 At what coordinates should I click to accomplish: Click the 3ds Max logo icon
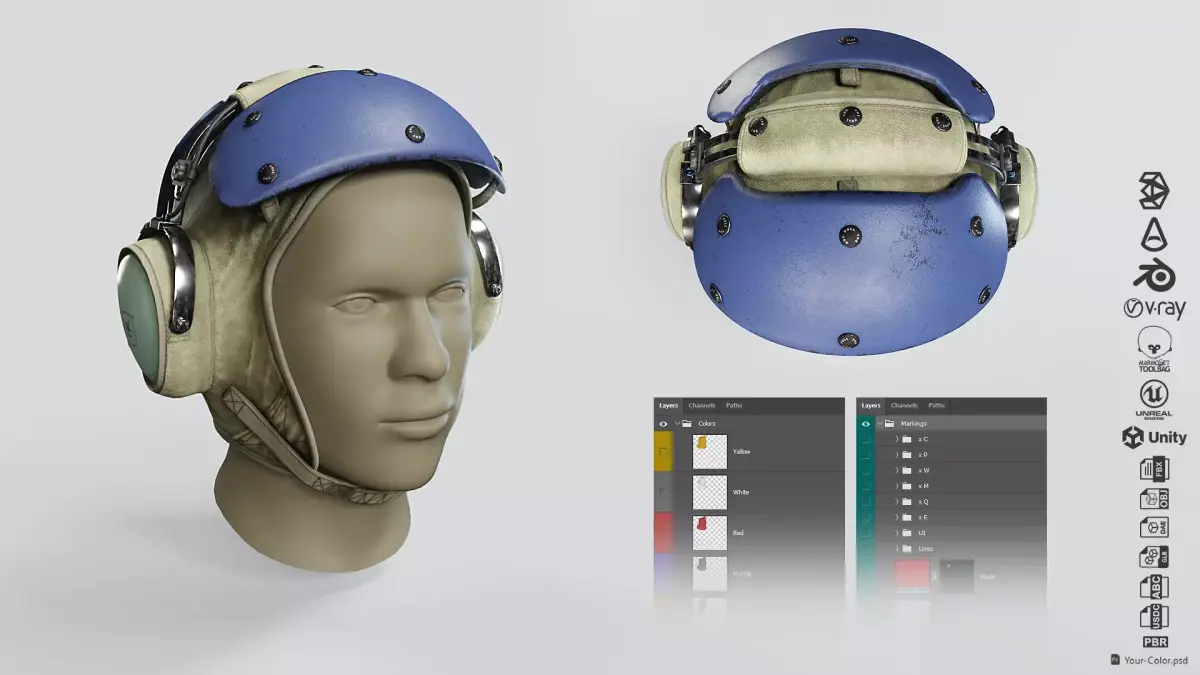click(x=1154, y=191)
